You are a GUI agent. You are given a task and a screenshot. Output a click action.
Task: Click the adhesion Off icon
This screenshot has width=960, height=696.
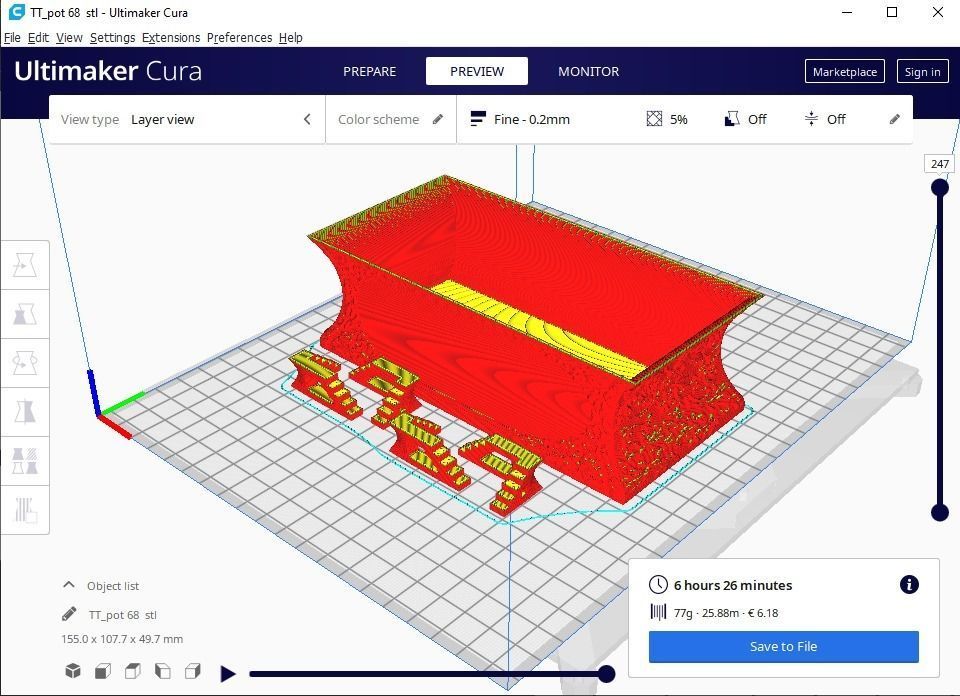[x=811, y=119]
